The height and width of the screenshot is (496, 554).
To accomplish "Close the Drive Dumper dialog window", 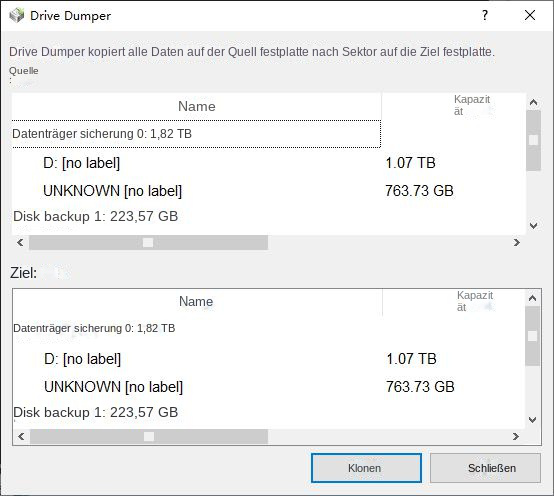I will [530, 15].
